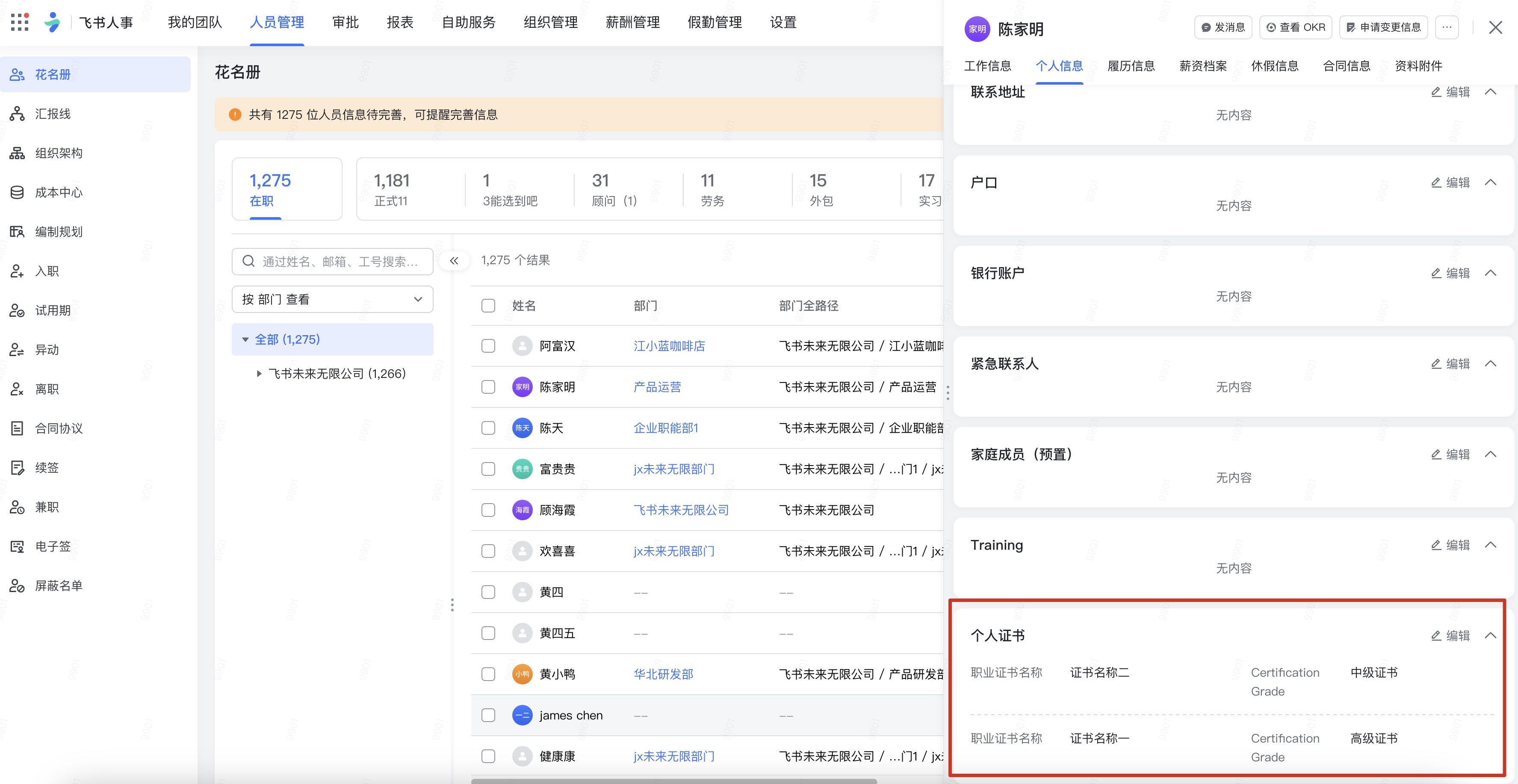The image size is (1518, 784).
Task: Edit the 个人证书 section
Action: click(1450, 636)
